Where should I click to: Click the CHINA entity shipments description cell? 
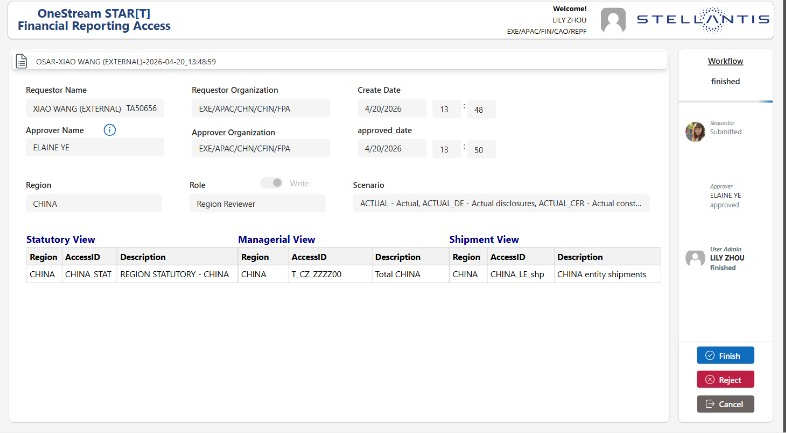[608, 274]
